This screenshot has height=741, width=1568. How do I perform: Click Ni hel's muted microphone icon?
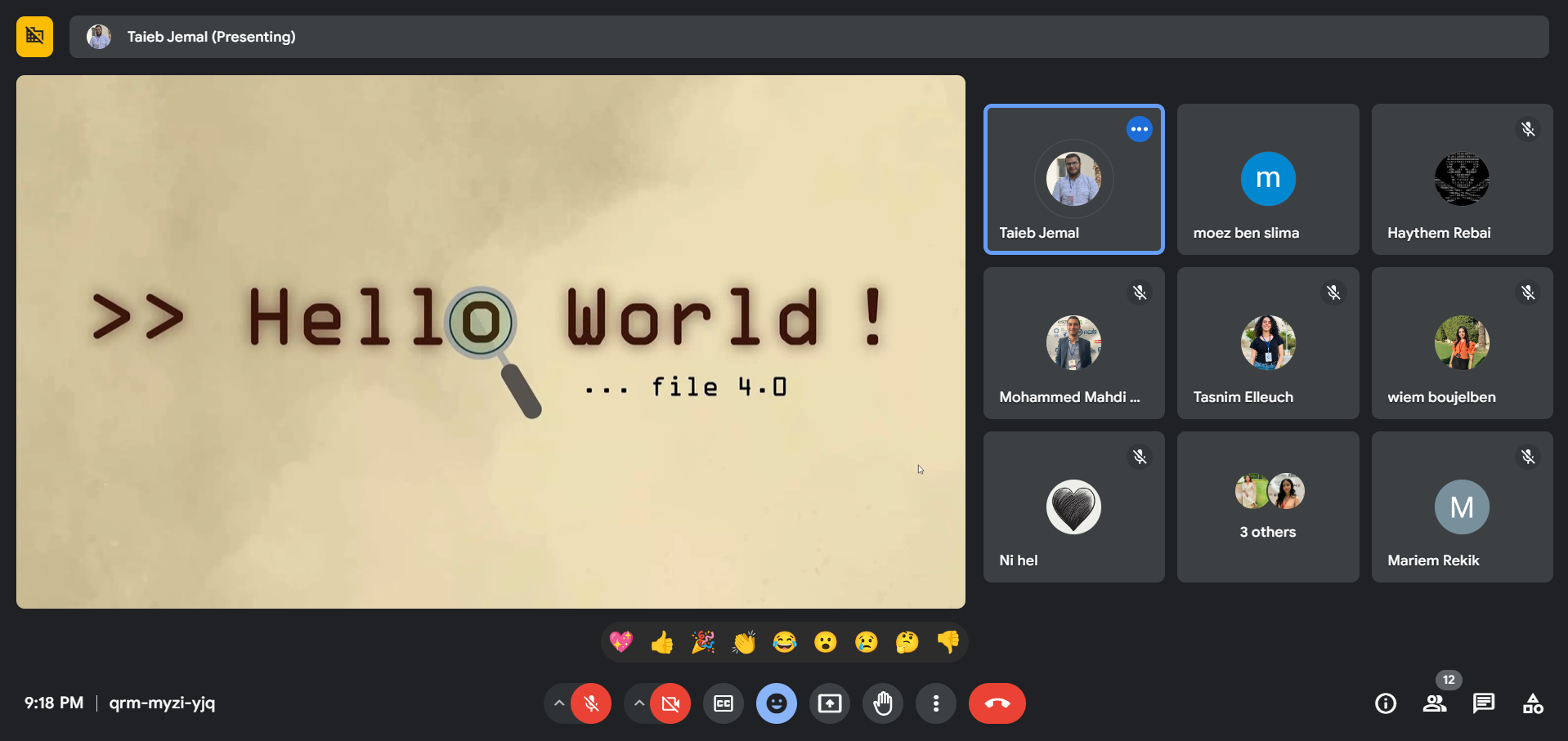1139,457
